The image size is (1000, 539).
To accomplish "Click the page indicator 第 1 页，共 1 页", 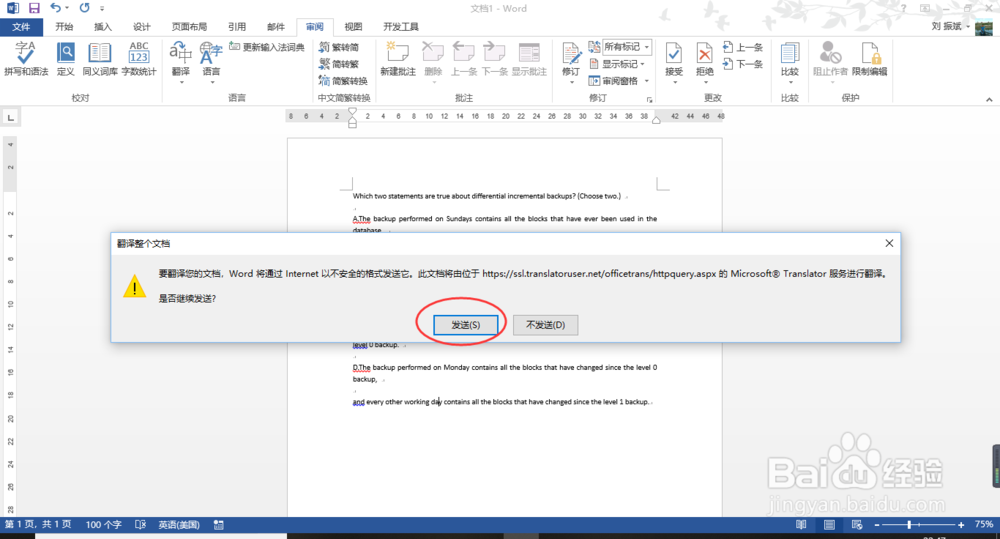I will [x=38, y=524].
